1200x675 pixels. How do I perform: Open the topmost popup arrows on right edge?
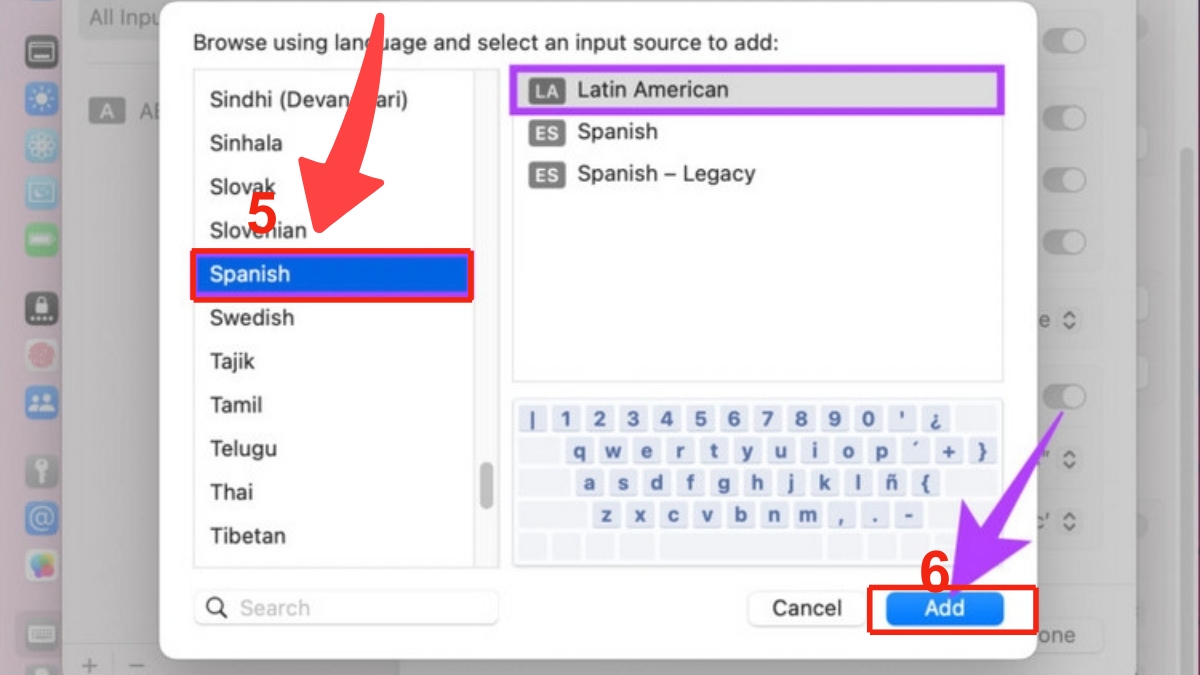(1069, 321)
